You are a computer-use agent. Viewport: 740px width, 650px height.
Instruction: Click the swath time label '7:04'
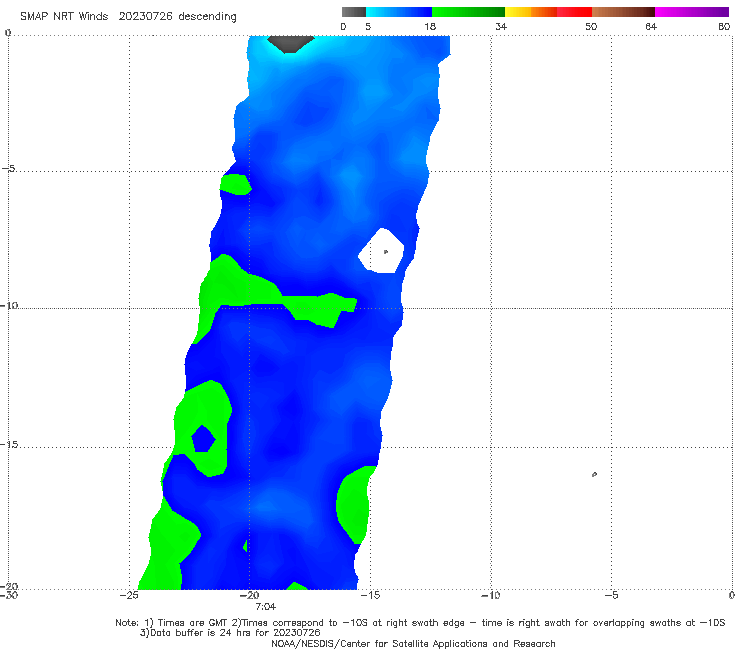click(265, 607)
